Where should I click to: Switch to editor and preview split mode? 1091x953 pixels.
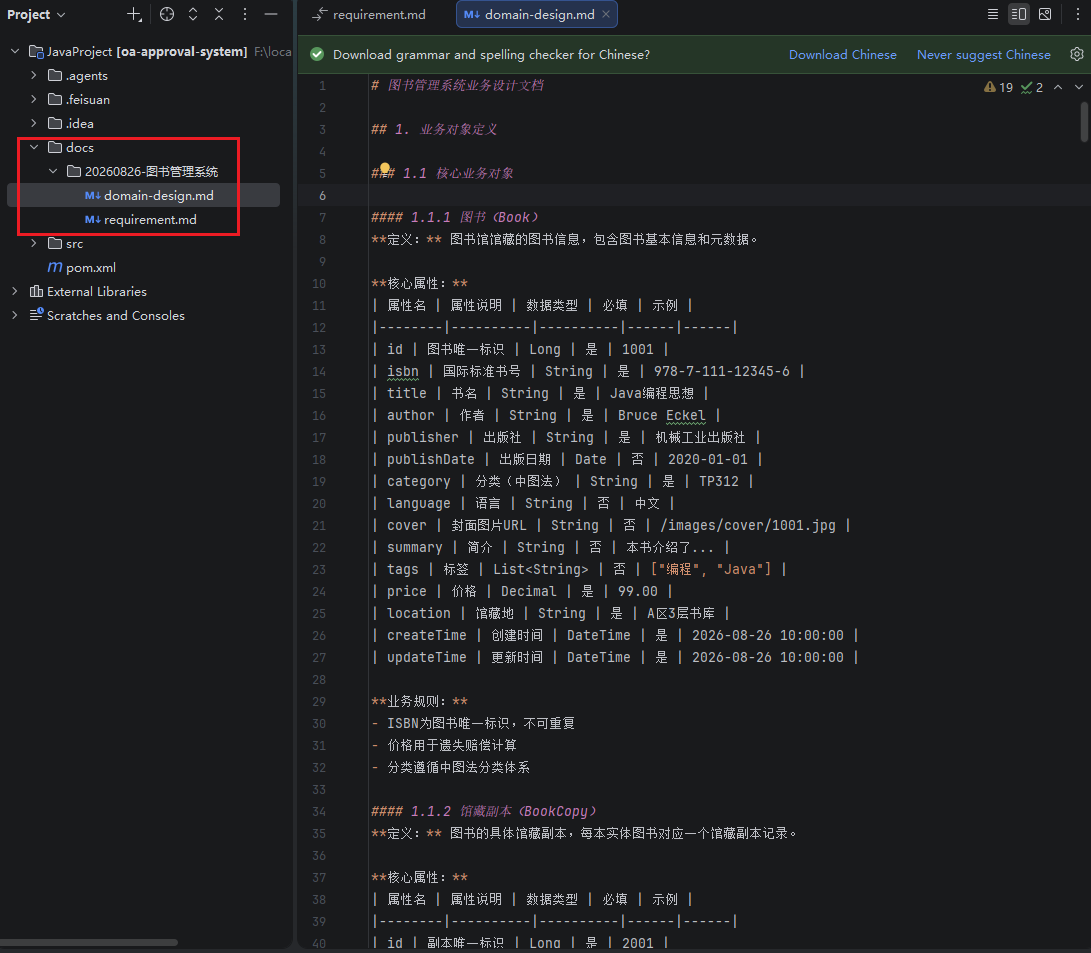tap(1019, 15)
